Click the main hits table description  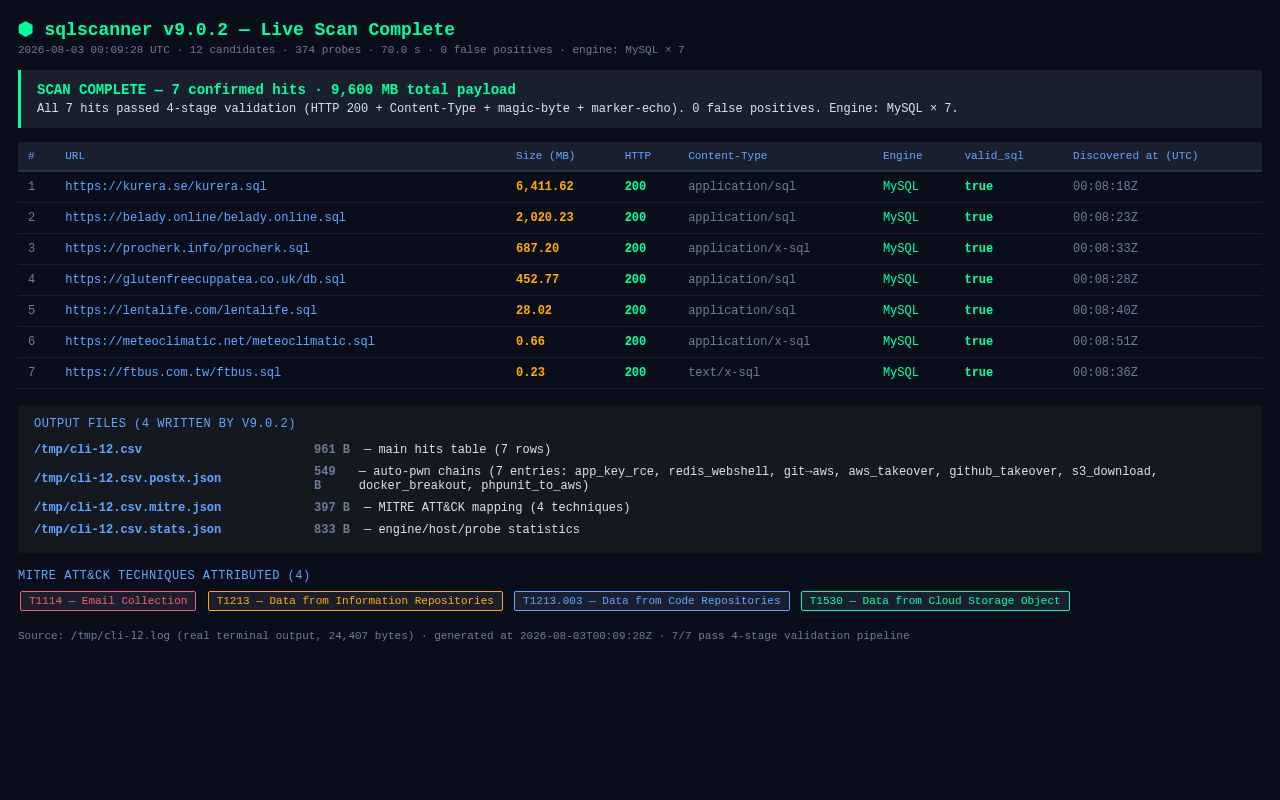tap(457, 450)
